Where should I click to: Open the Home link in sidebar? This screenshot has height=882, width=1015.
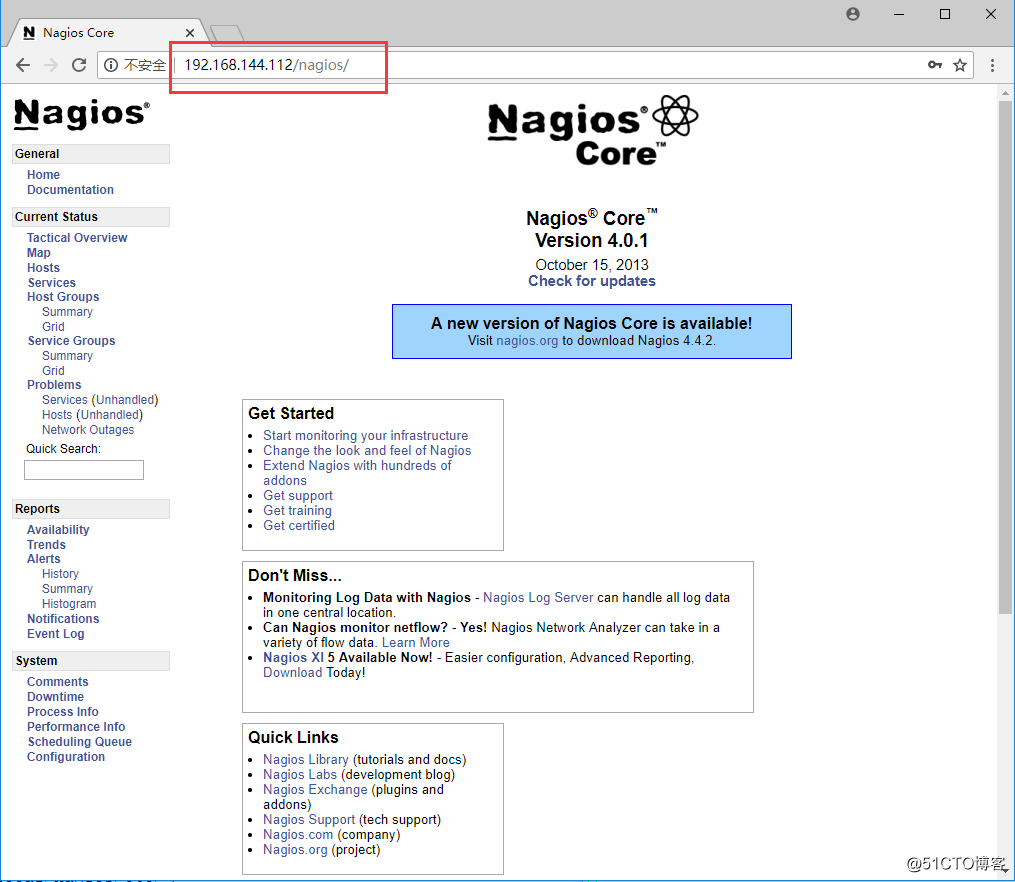[43, 175]
